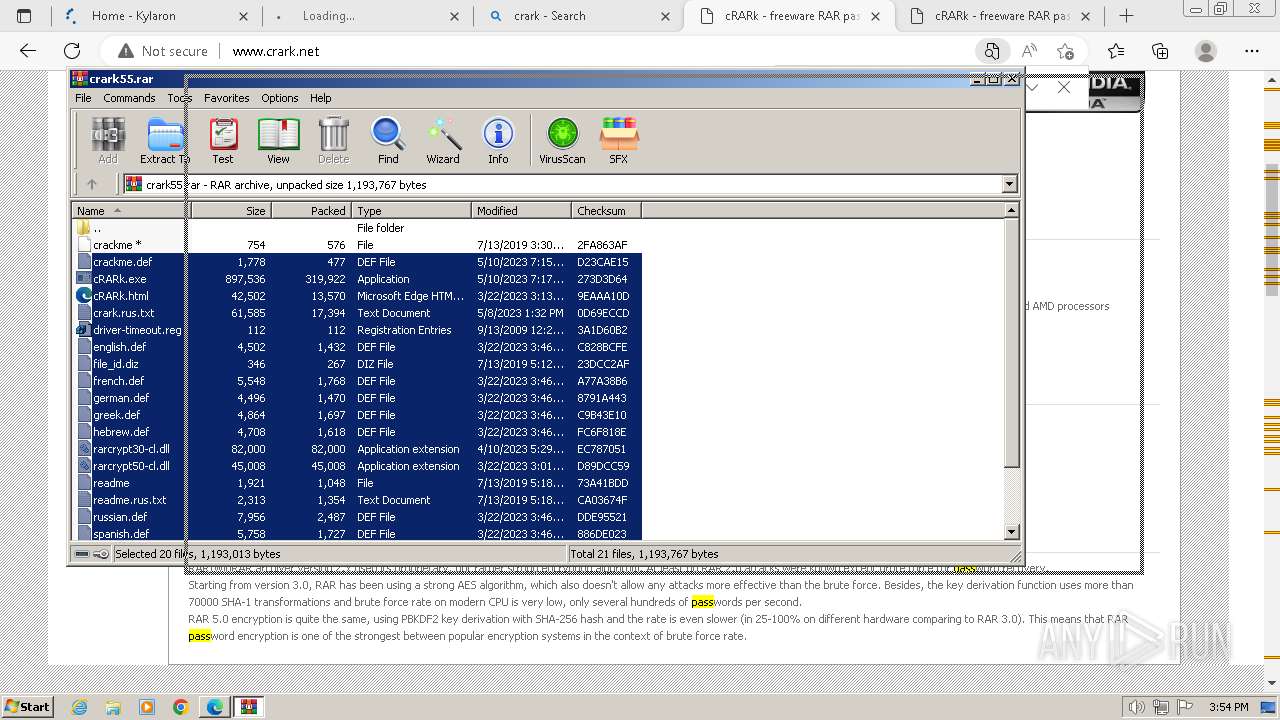This screenshot has width=1280, height=720.
Task: Click the browser back arrow
Action: point(28,51)
